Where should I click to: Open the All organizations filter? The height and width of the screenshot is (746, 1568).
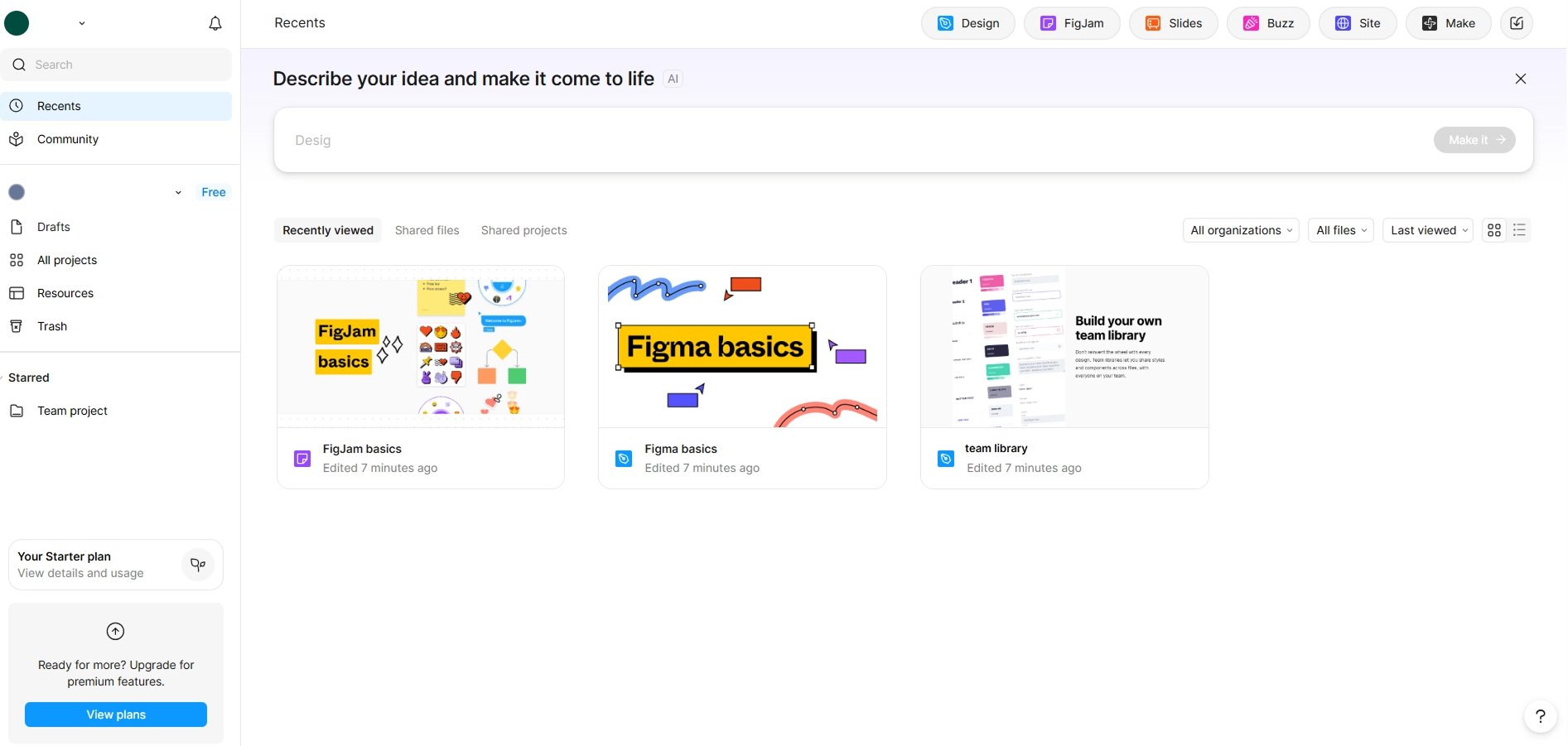click(1240, 230)
